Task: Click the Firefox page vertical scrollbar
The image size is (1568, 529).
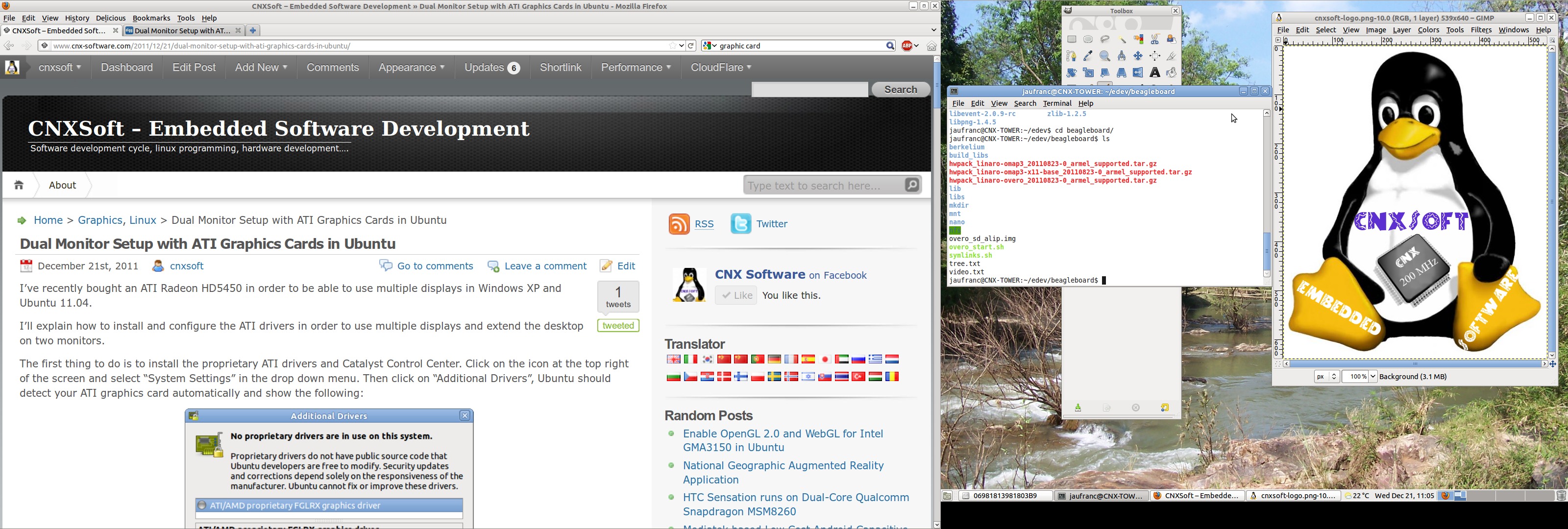Action: click(x=936, y=292)
